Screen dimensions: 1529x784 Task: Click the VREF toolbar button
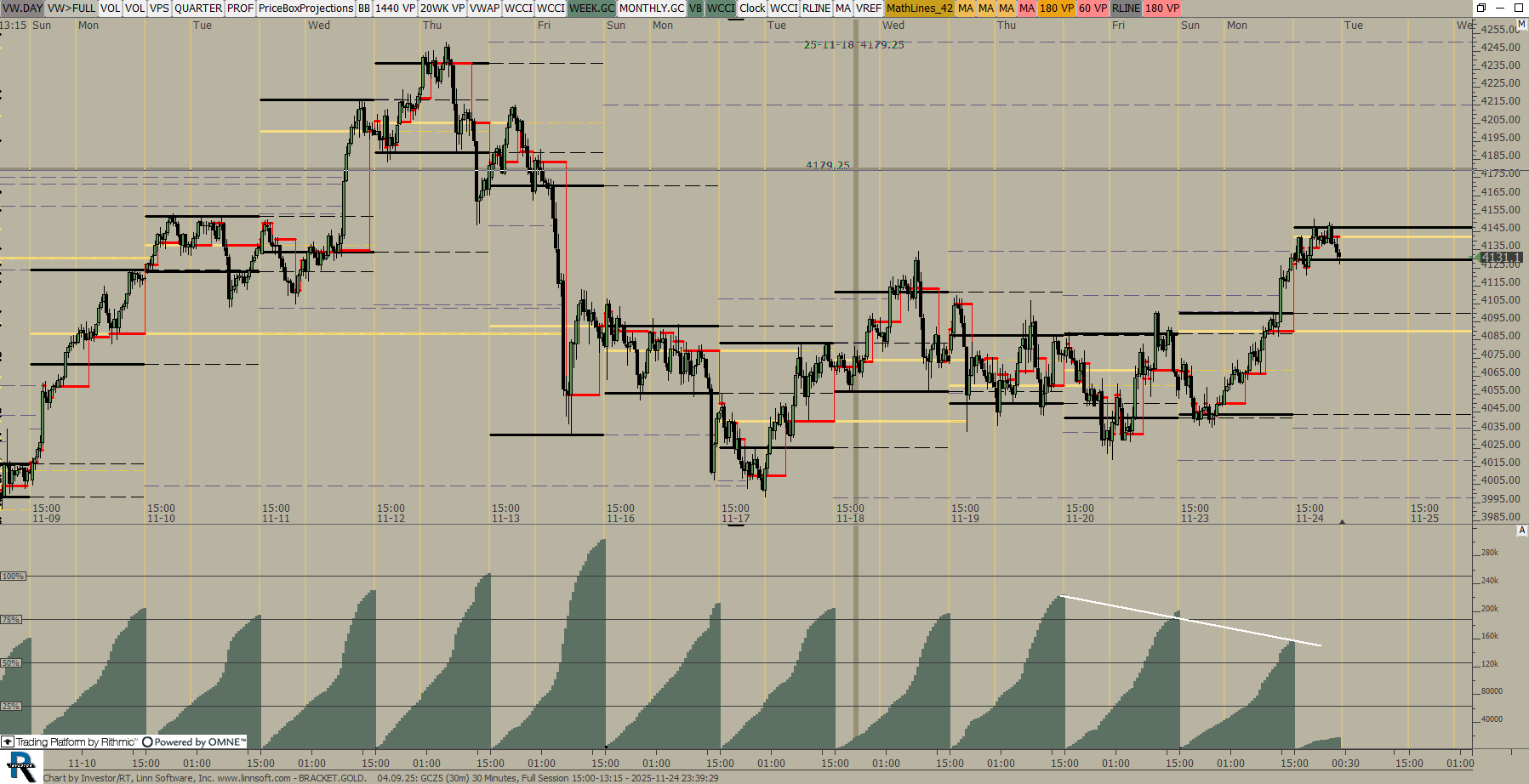pyautogui.click(x=868, y=8)
